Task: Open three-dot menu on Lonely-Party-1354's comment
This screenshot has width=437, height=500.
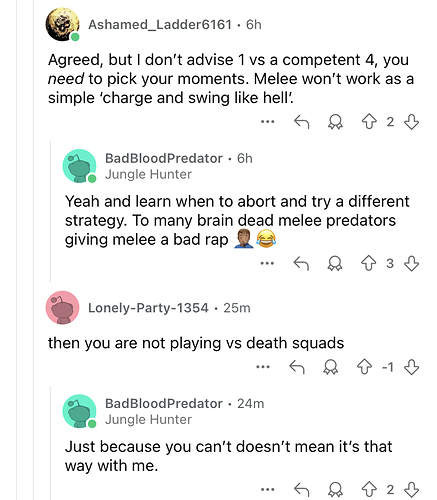Action: tap(263, 367)
